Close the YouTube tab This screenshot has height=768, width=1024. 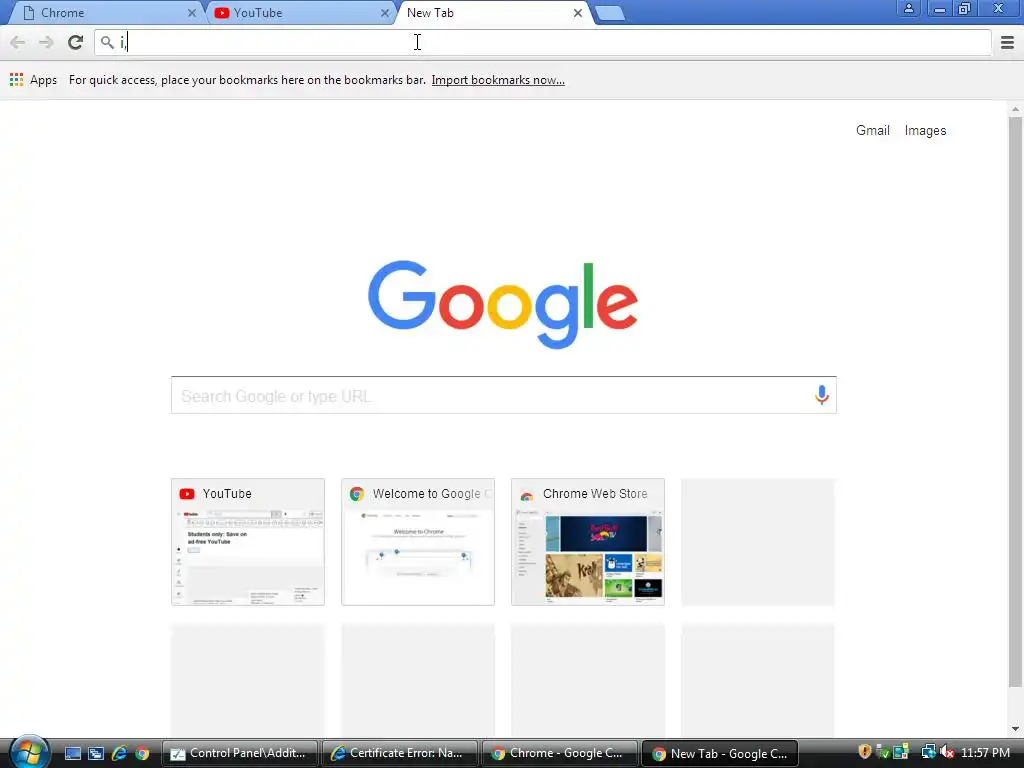(x=385, y=13)
